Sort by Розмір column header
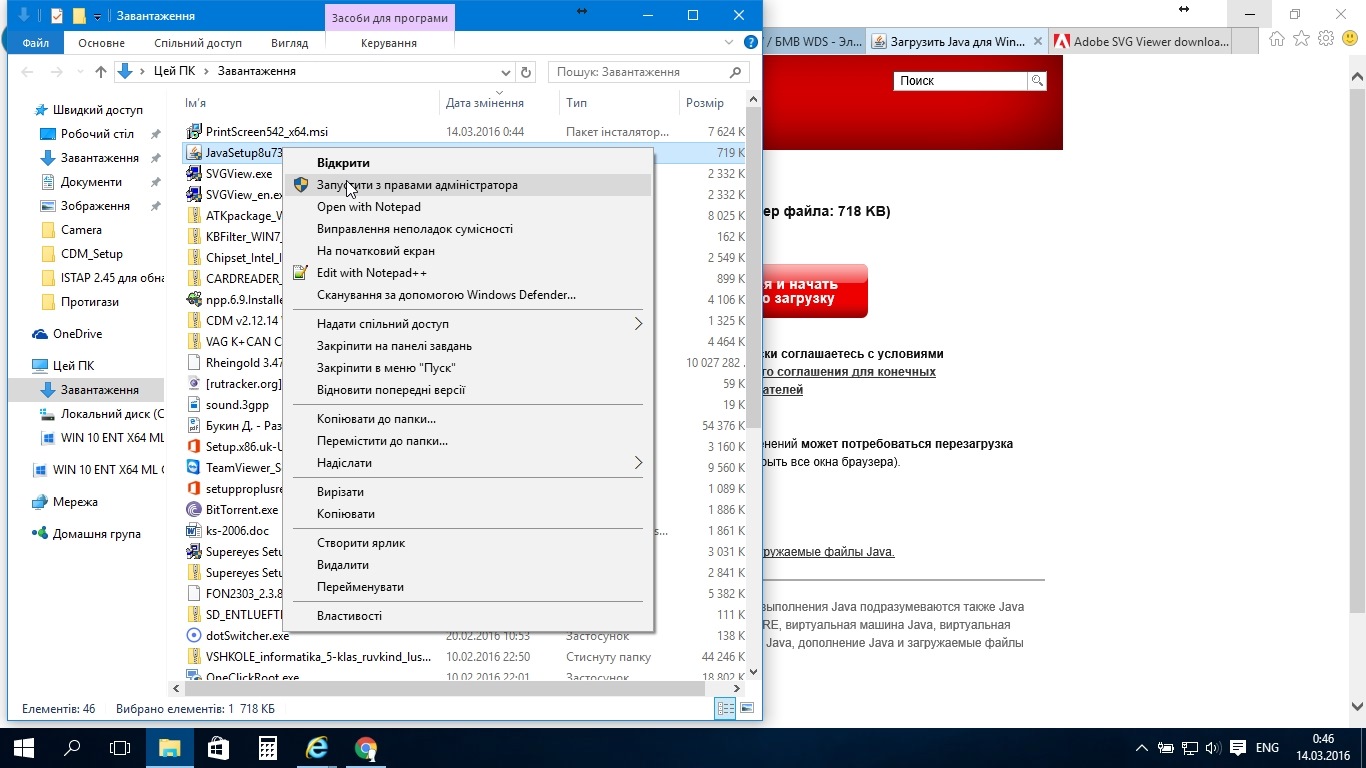This screenshot has height=768, width=1366. [705, 103]
